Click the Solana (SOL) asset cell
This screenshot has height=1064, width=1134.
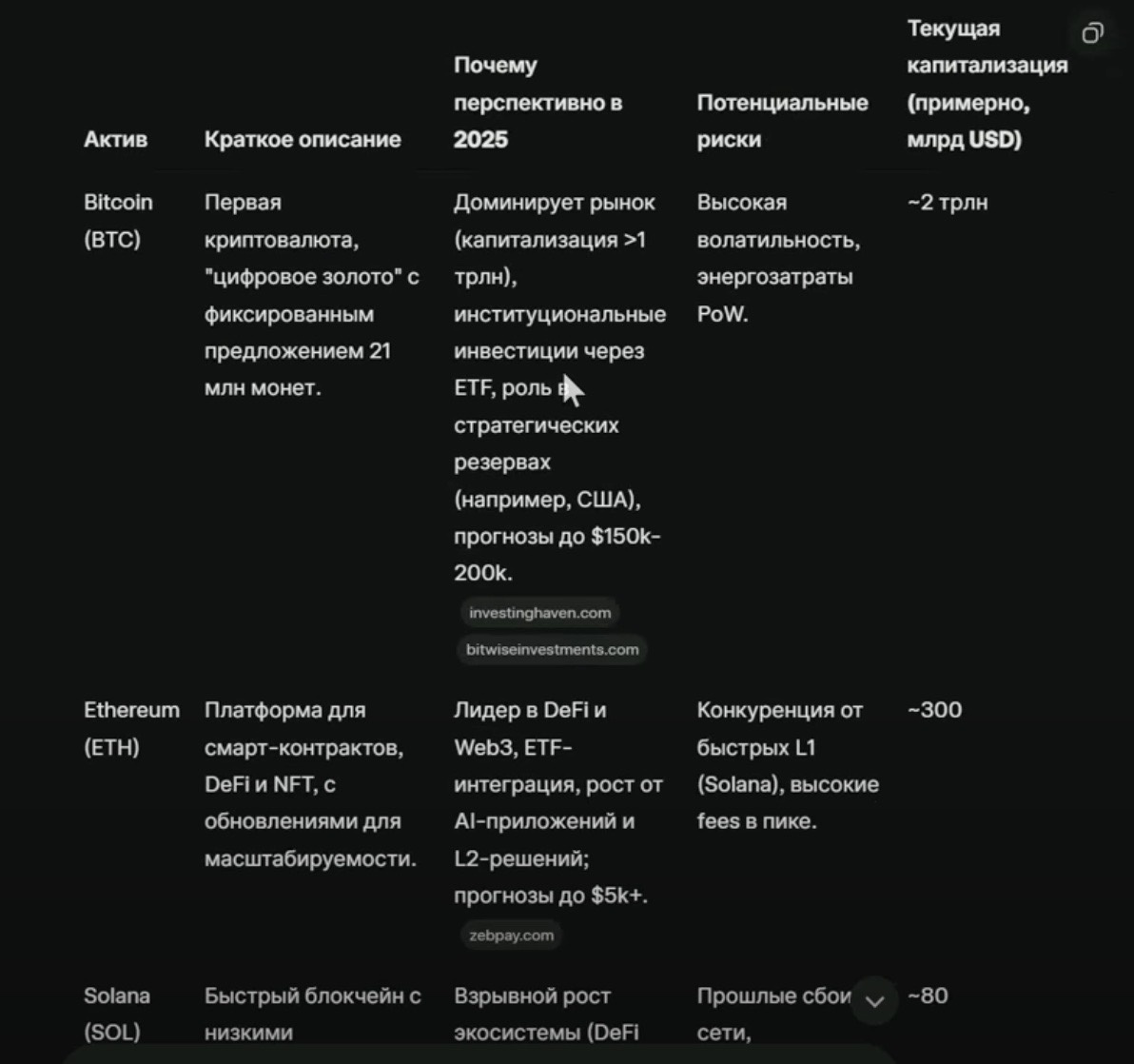point(117,1014)
